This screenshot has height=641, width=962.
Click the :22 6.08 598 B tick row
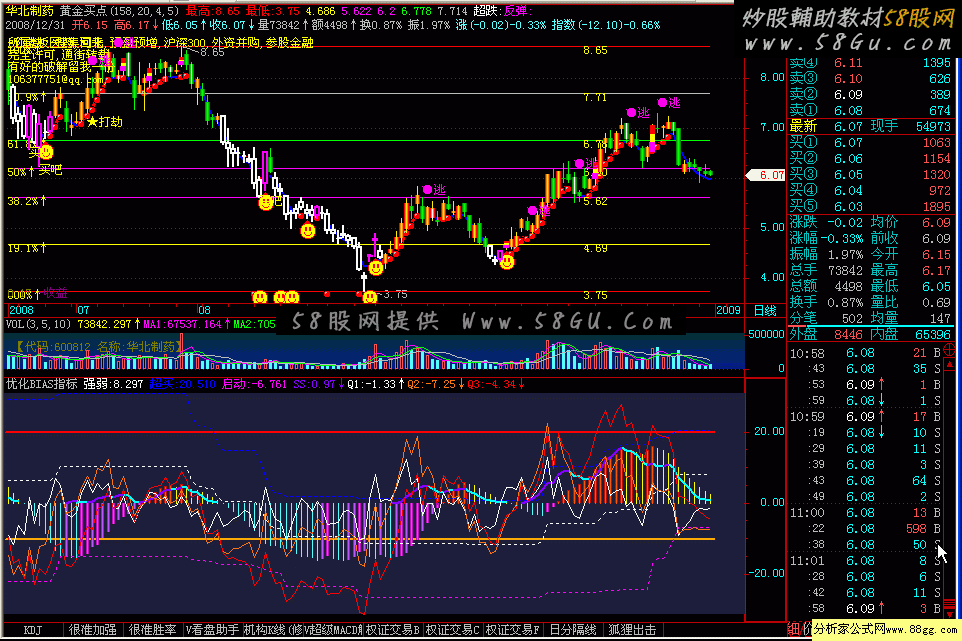[866, 528]
